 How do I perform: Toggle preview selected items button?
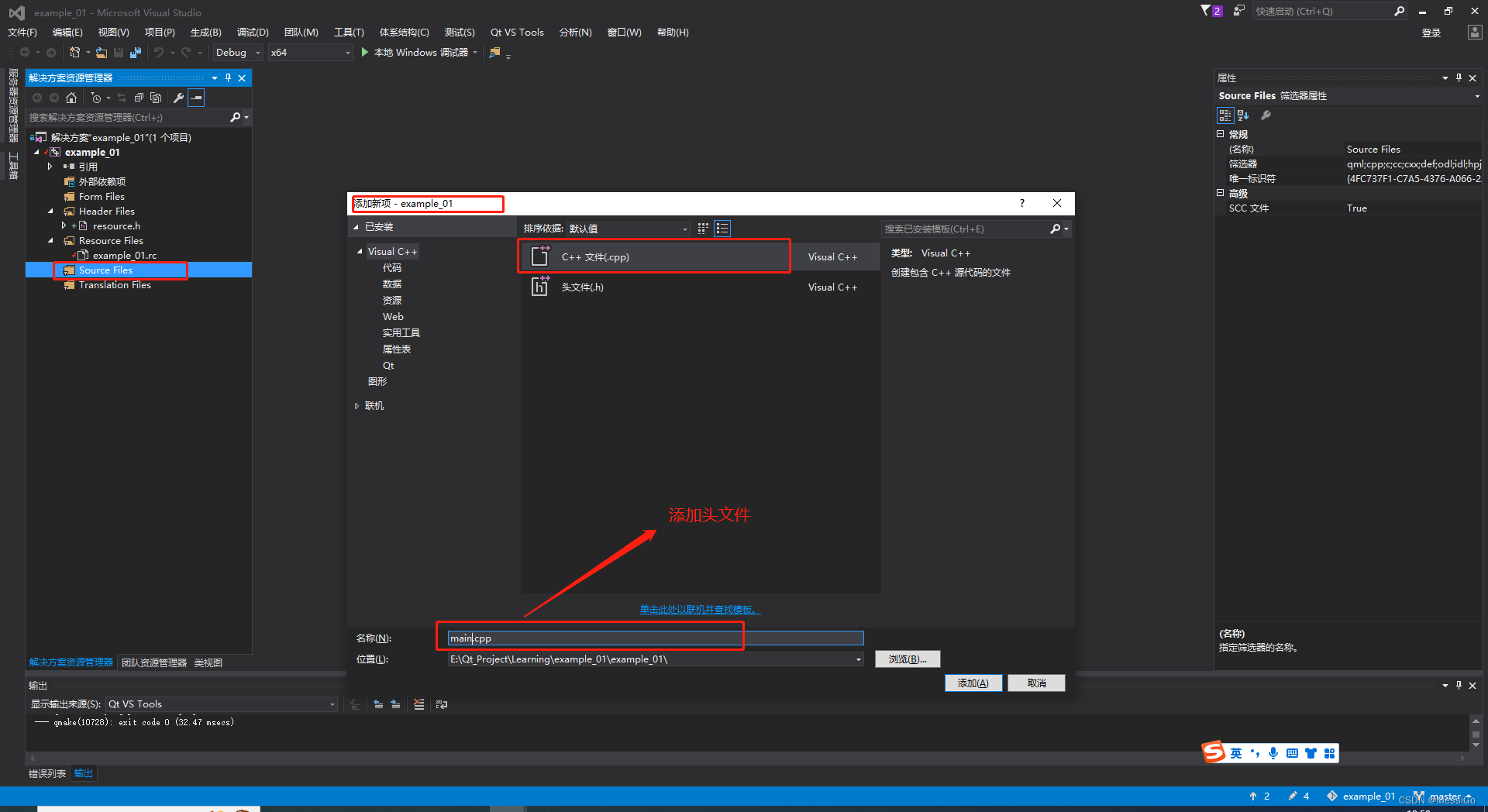point(197,98)
